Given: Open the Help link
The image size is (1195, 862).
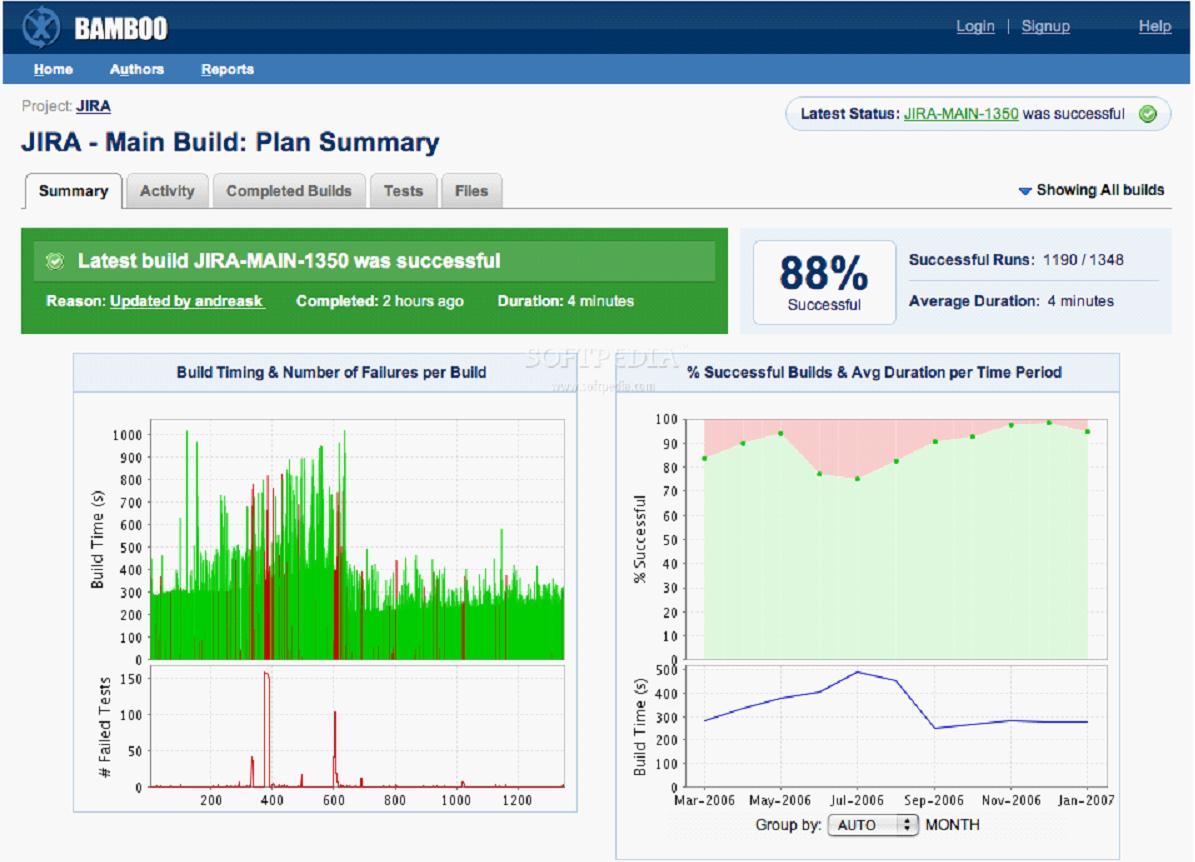Looking at the screenshot, I should click(1155, 27).
